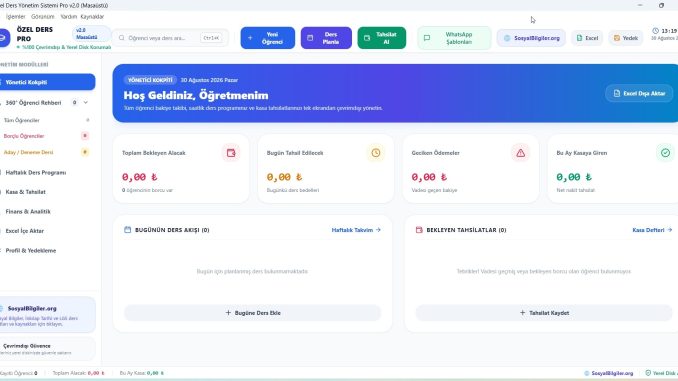The width and height of the screenshot is (678, 381).
Task: Click Toplam Alacak entry in status bar
Action: (x=79, y=373)
